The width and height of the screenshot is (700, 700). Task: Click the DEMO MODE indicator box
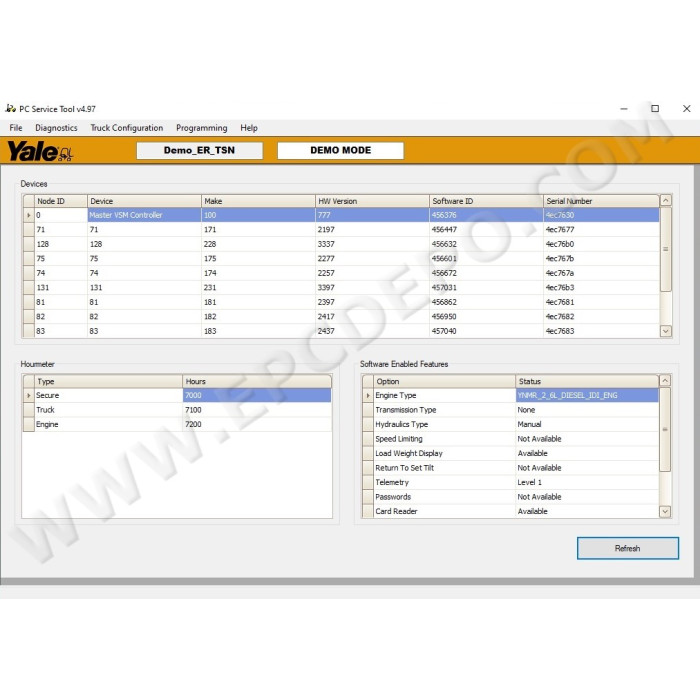coord(341,150)
